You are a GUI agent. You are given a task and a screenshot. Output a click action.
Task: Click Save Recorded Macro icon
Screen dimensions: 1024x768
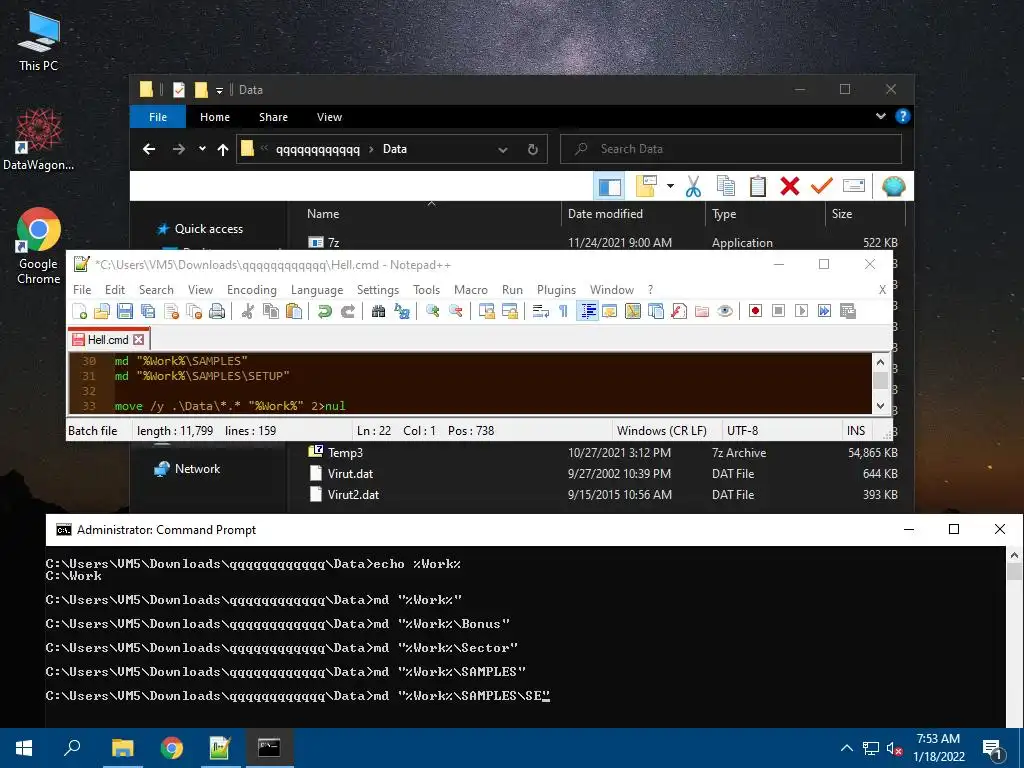848,312
